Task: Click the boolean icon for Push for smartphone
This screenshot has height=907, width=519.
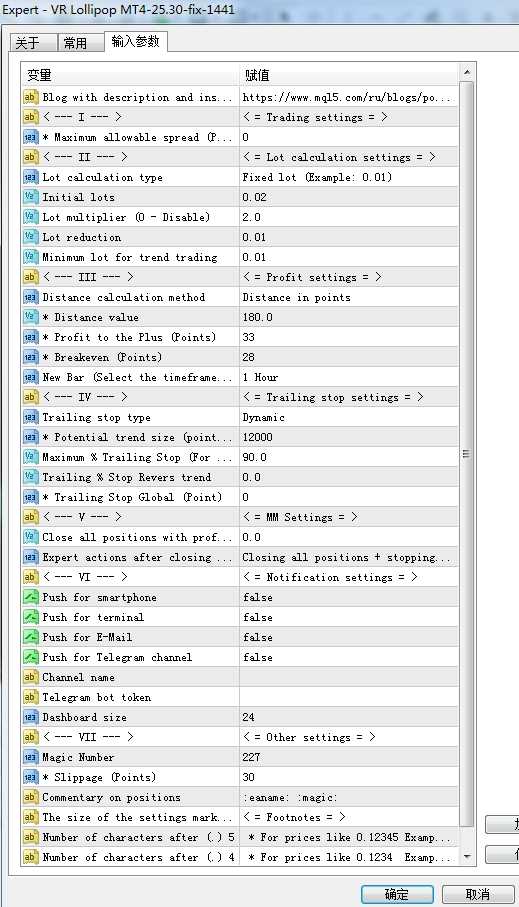Action: pyautogui.click(x=30, y=597)
